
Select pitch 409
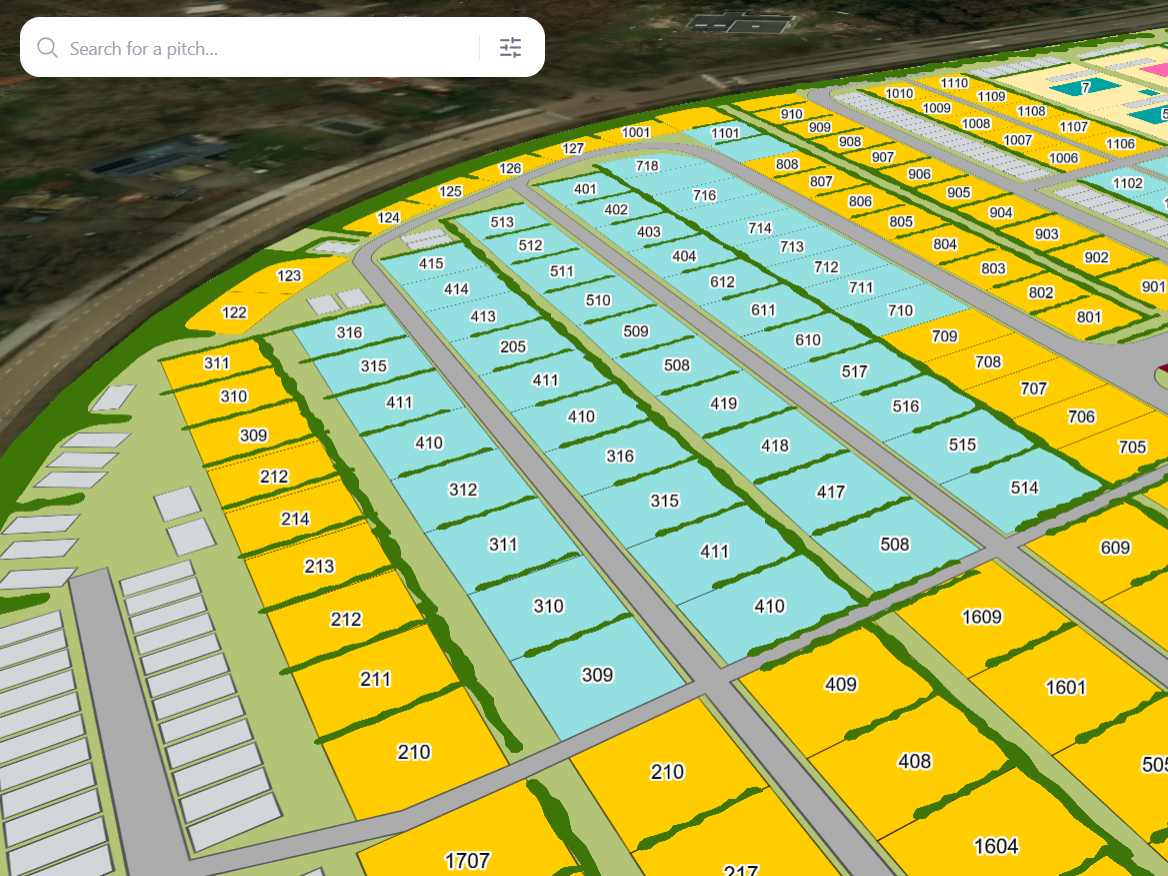click(840, 684)
